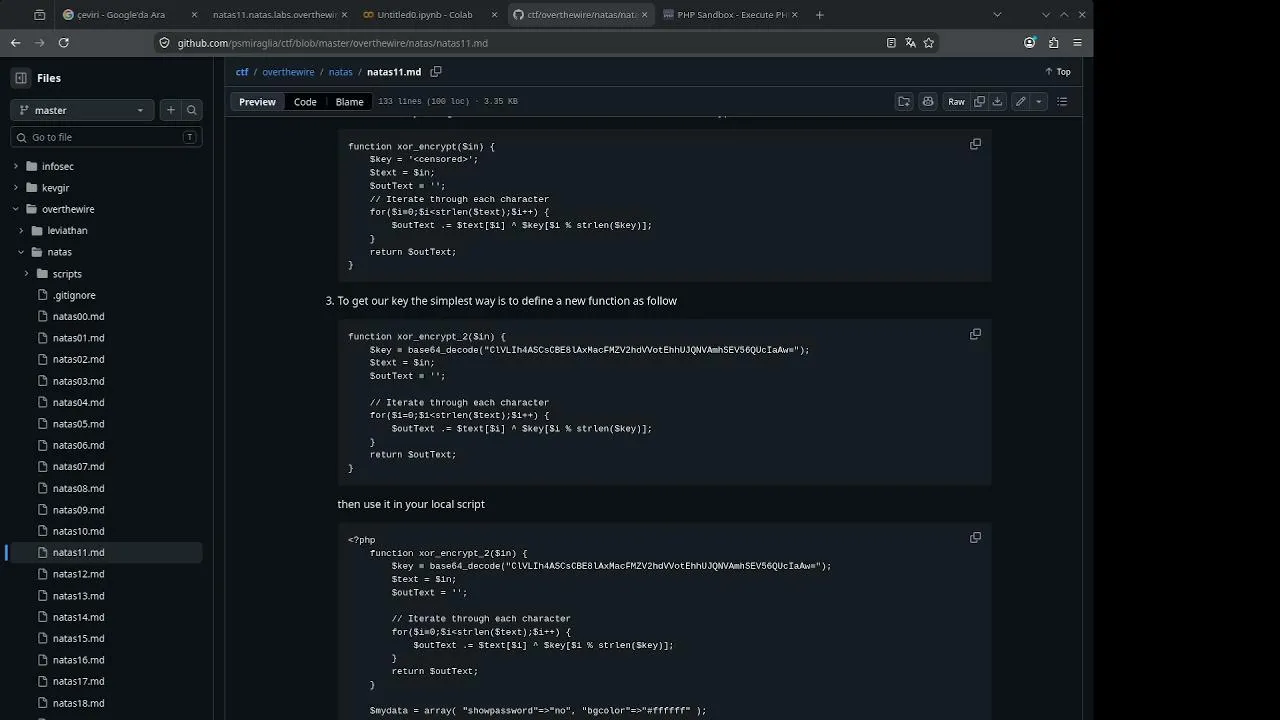The height and width of the screenshot is (720, 1280).
Task: Toggle reader view icon in address bar
Action: pyautogui.click(x=891, y=43)
